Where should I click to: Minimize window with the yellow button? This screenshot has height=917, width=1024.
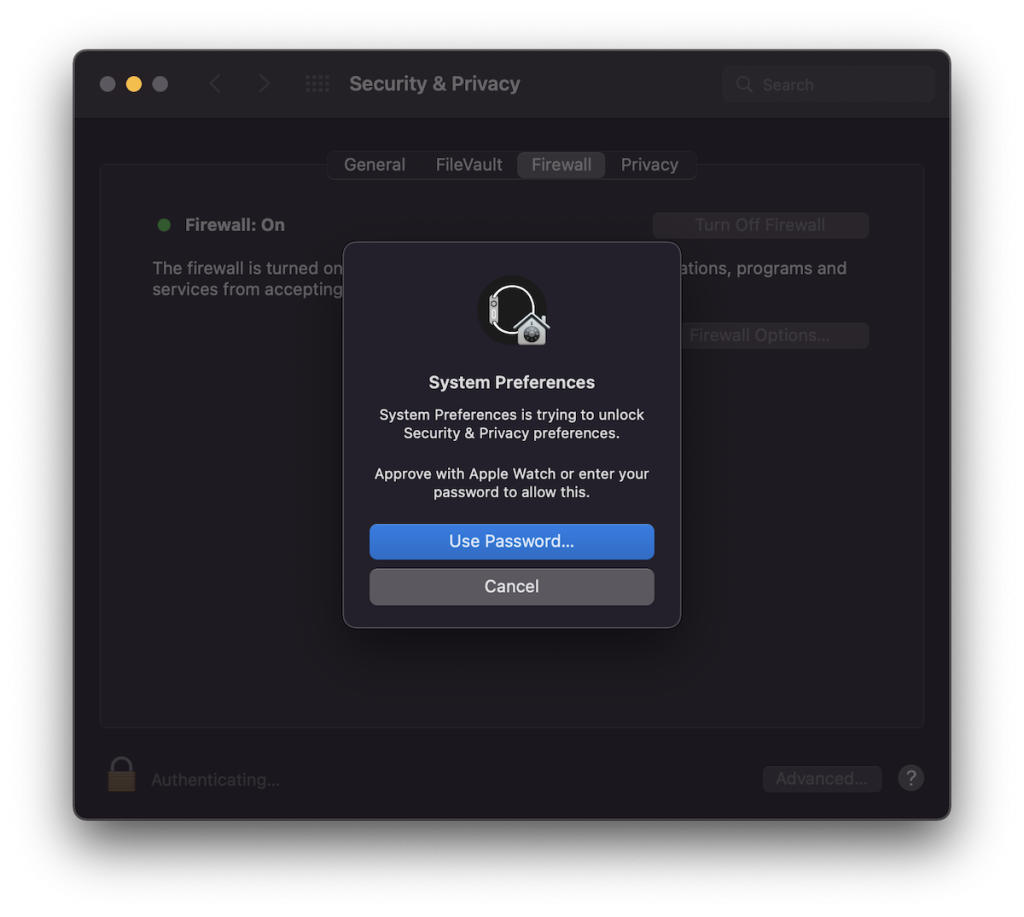[134, 84]
